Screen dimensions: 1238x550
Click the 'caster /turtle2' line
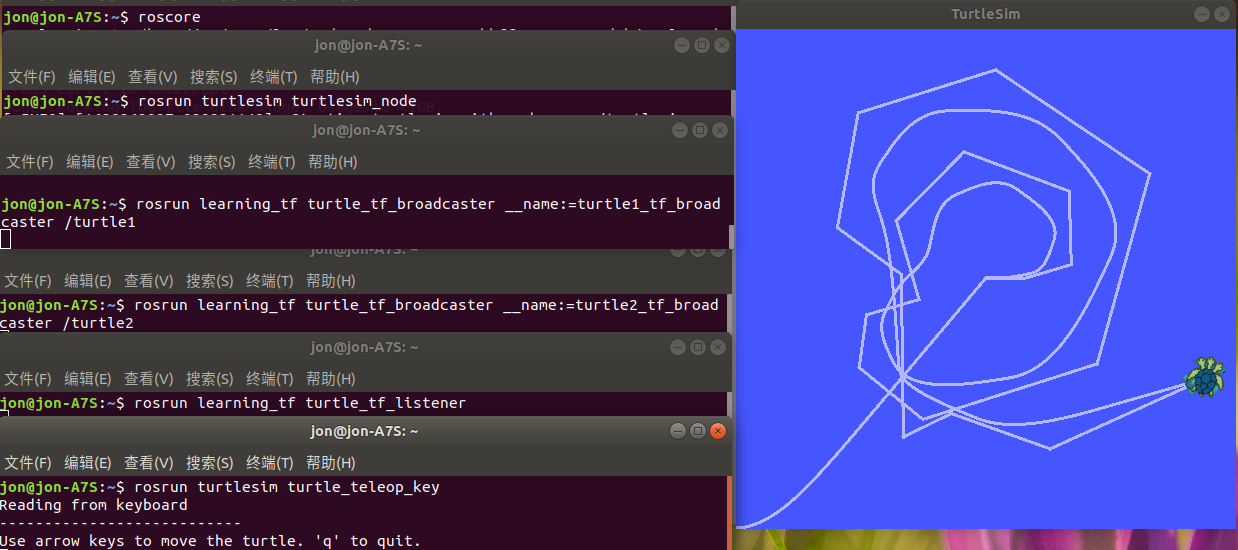(x=67, y=323)
